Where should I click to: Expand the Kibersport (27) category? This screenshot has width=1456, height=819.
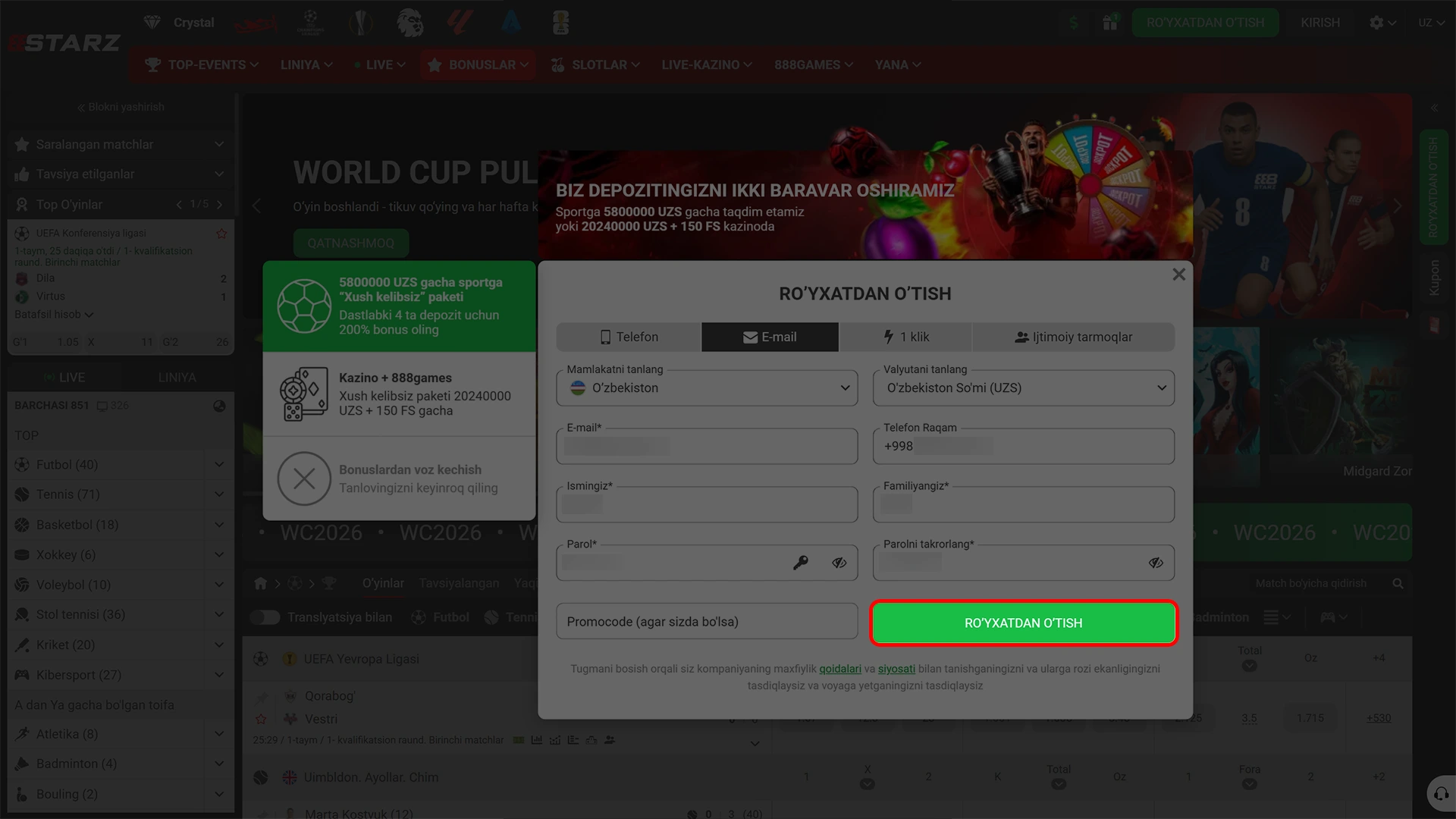coord(219,675)
